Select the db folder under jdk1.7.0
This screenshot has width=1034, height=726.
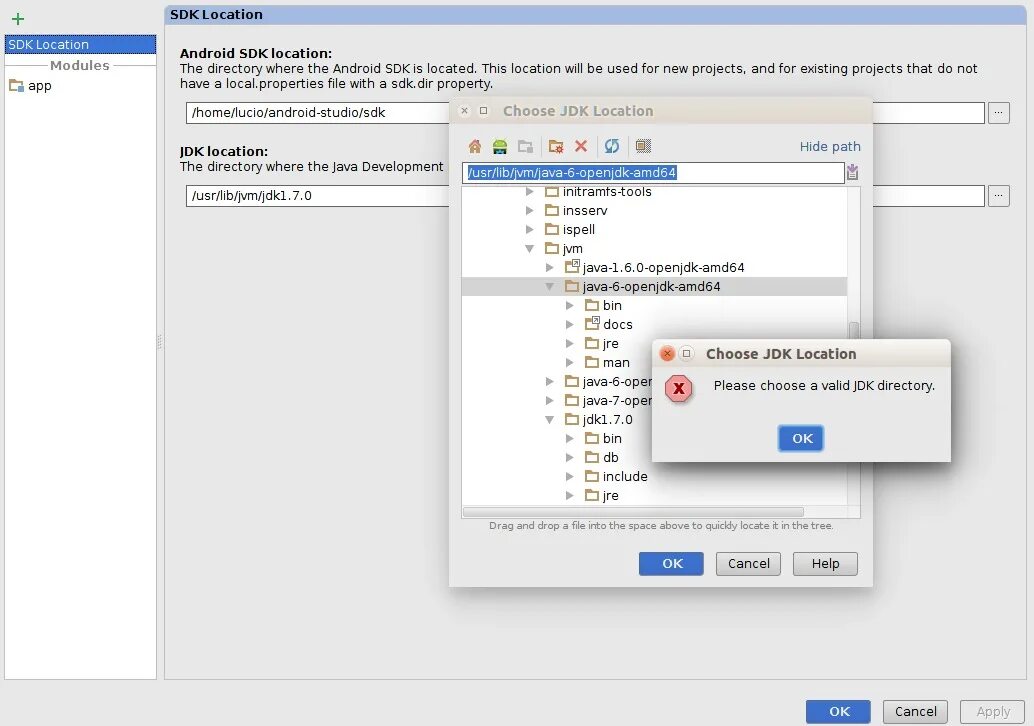click(x=601, y=457)
